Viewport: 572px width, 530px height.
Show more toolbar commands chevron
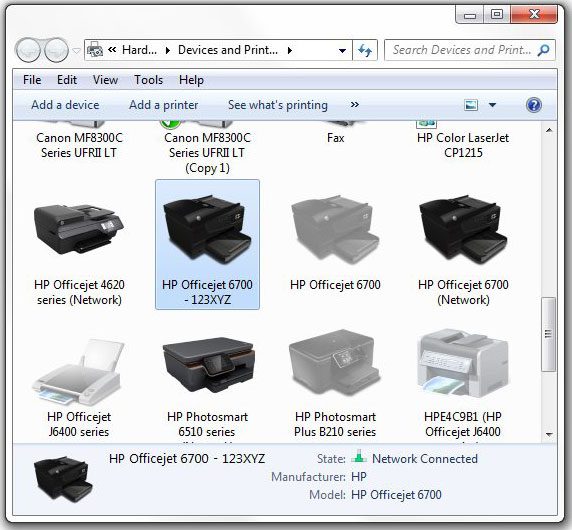[x=355, y=105]
